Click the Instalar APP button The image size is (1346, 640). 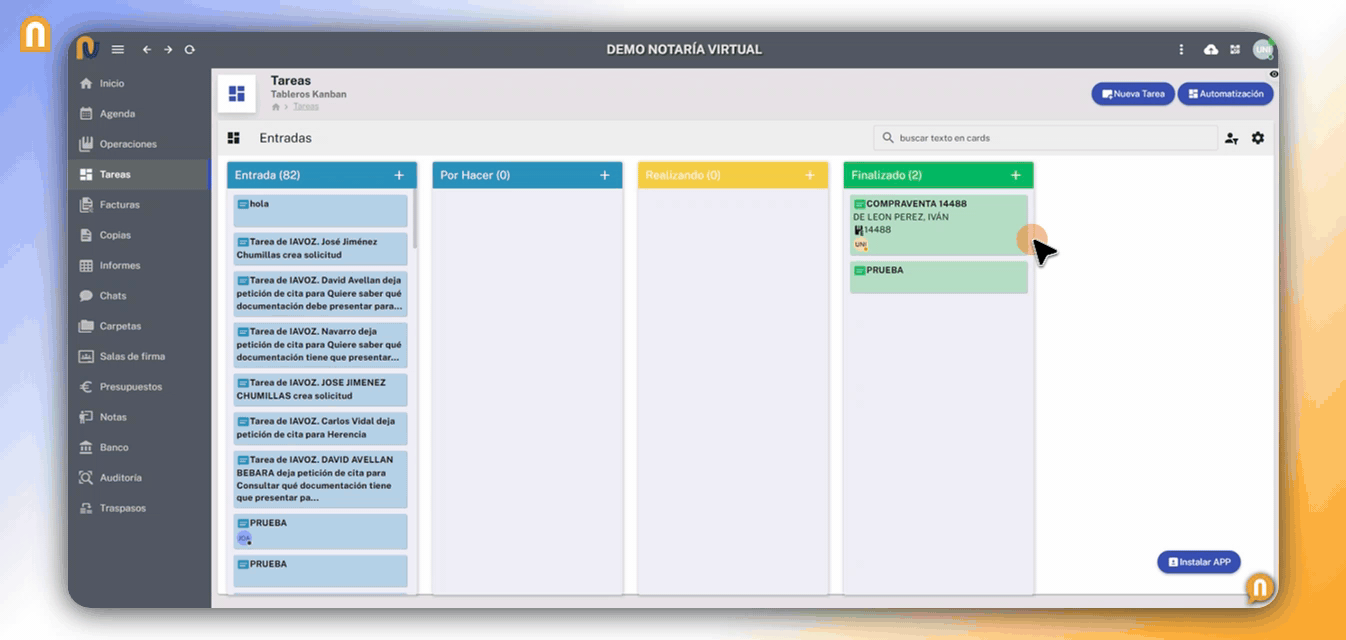[x=1198, y=562]
